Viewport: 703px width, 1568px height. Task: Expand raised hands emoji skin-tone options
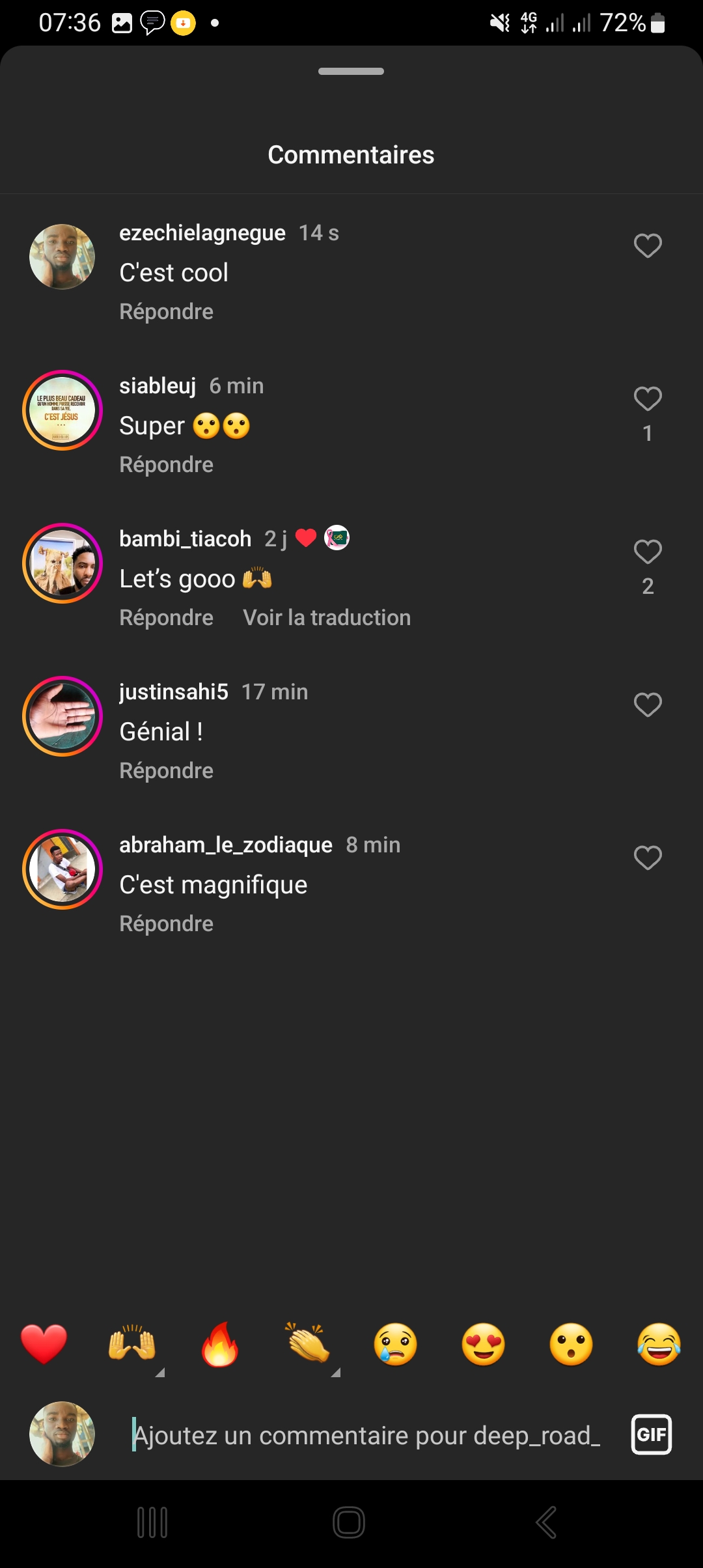point(159,1372)
